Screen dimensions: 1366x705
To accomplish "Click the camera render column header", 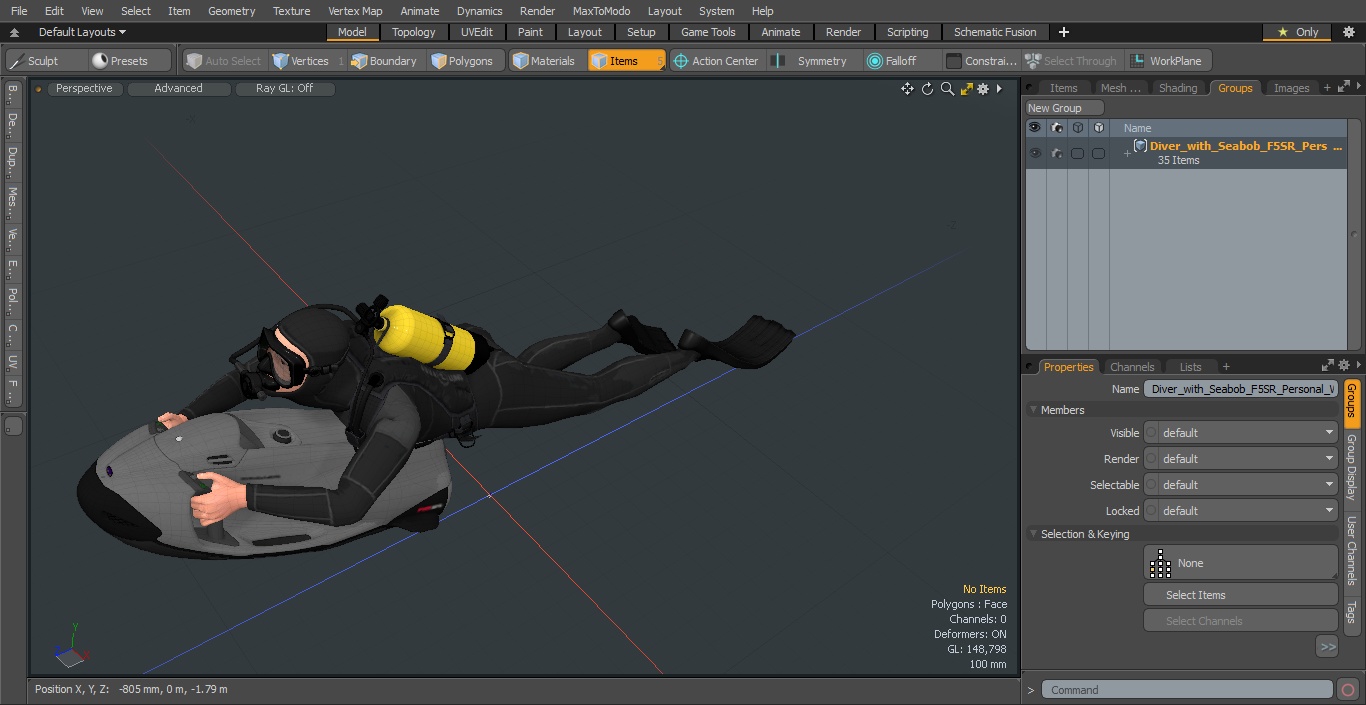I will (x=1057, y=128).
